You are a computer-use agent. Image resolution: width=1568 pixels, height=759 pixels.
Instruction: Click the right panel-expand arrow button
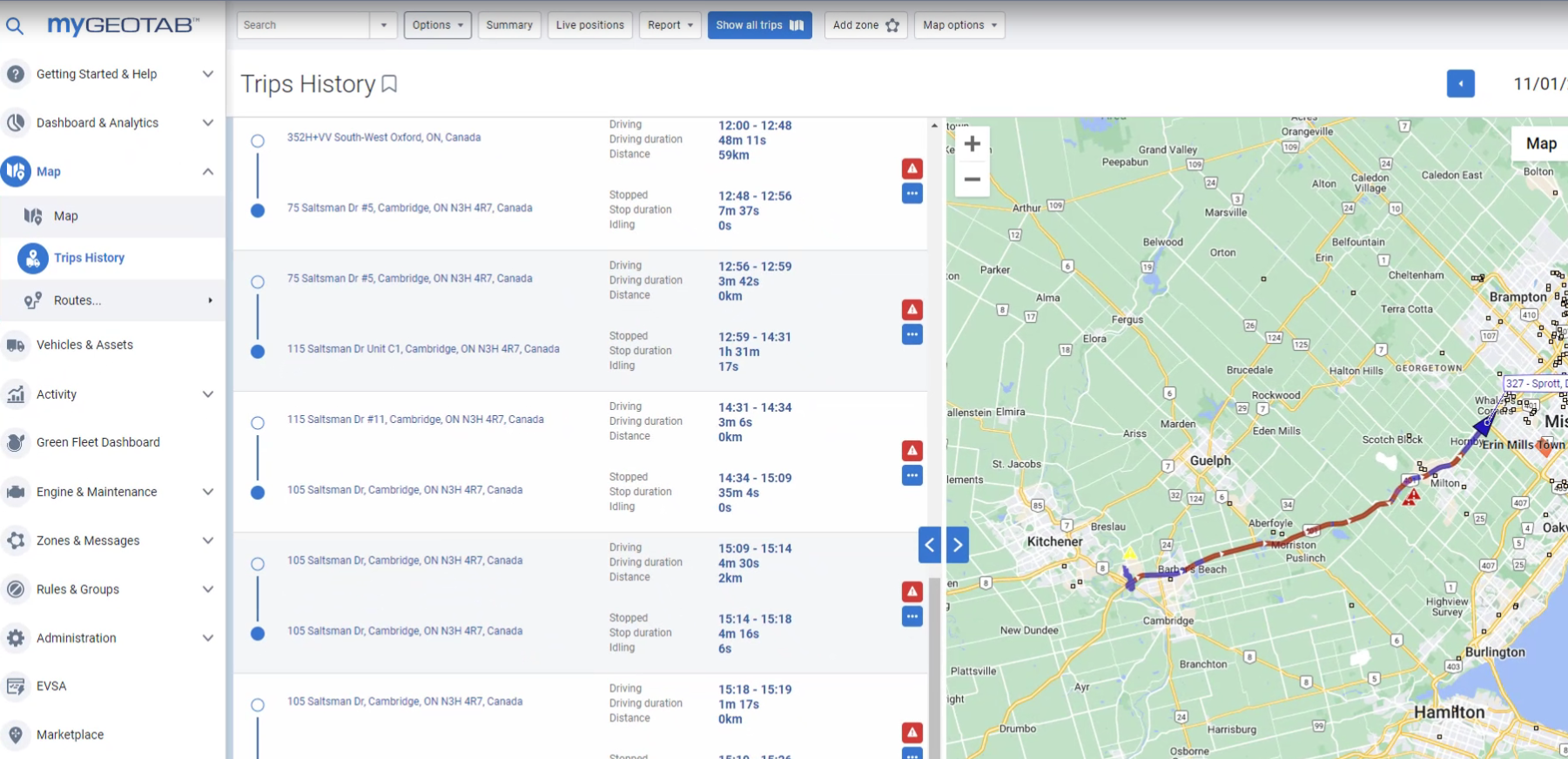pyautogui.click(x=958, y=545)
